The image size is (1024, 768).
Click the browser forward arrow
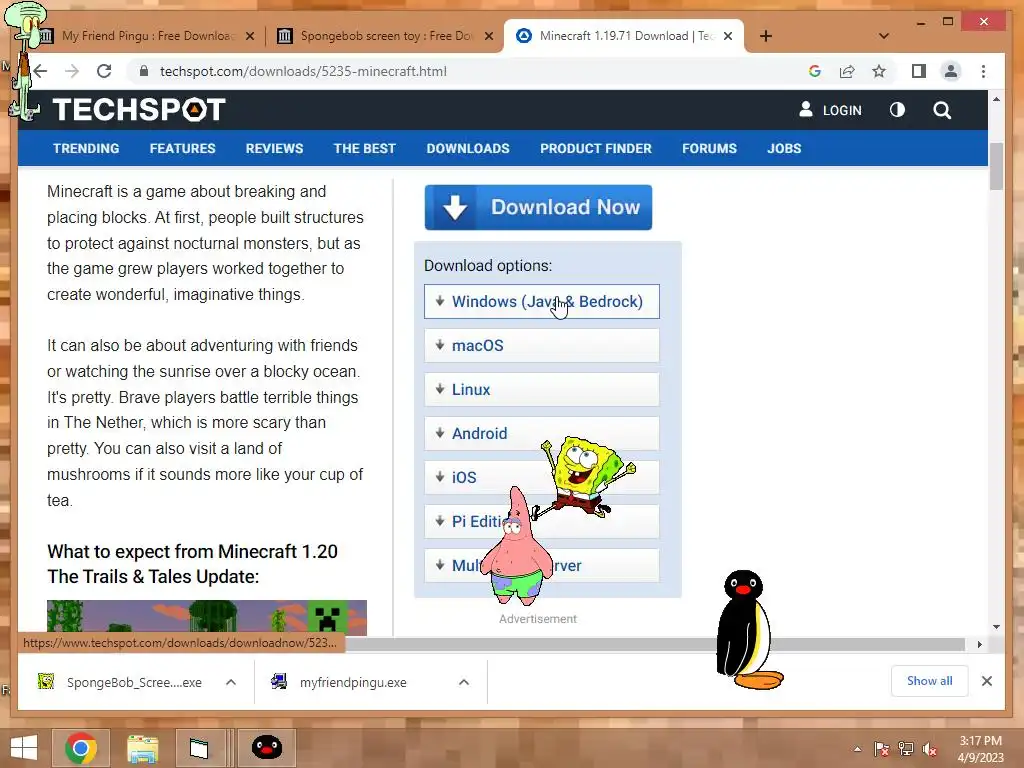[x=72, y=71]
